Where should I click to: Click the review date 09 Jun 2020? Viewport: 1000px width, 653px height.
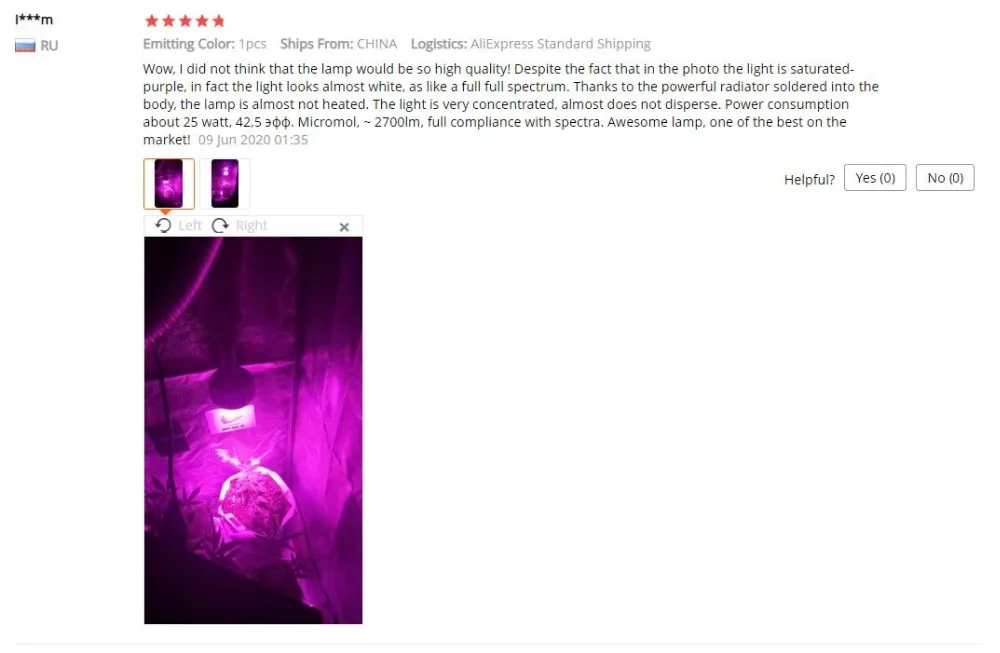(x=253, y=140)
